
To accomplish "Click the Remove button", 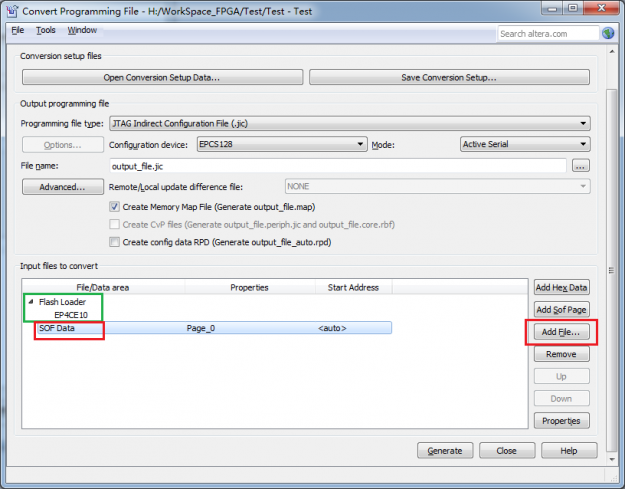I will point(561,354).
